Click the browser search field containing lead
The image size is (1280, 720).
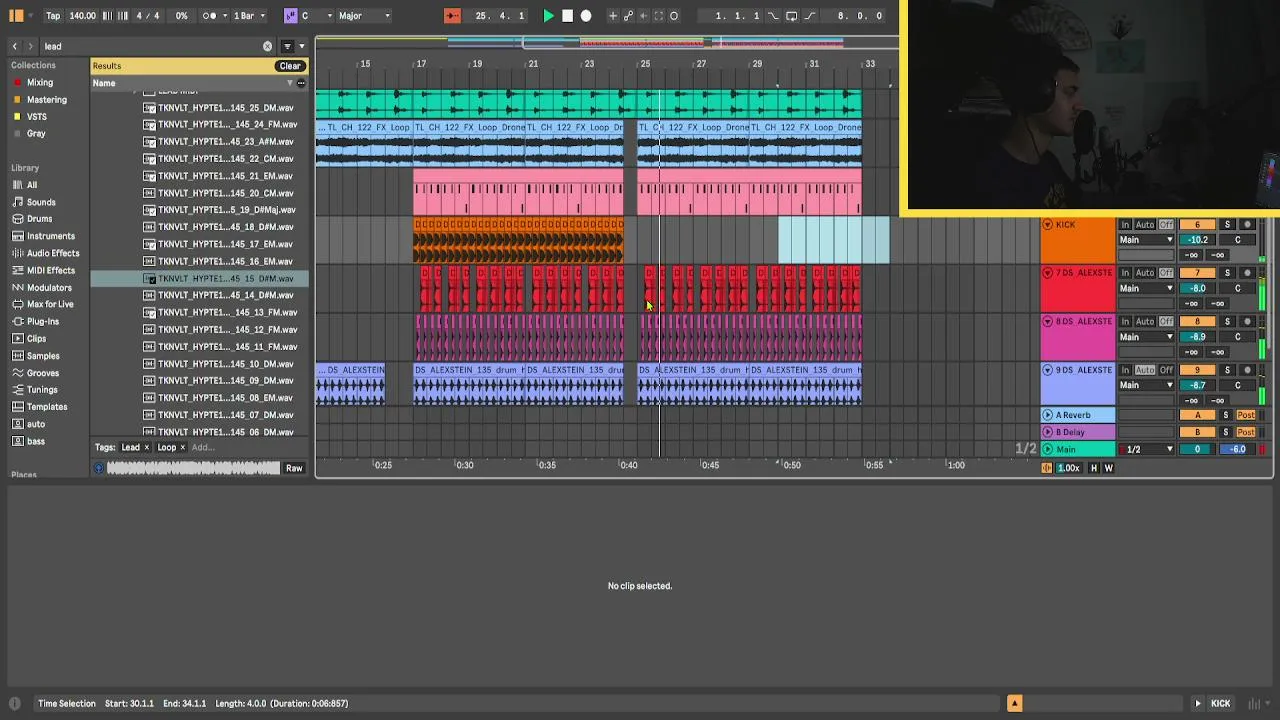click(155, 46)
